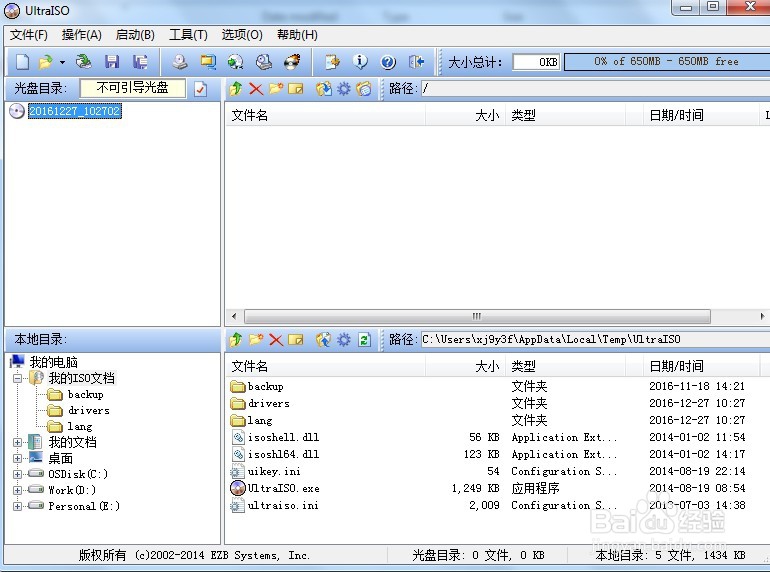The image size is (770, 572).
Task: Click the Make CD/DVD Image drive icon
Action: (180, 62)
